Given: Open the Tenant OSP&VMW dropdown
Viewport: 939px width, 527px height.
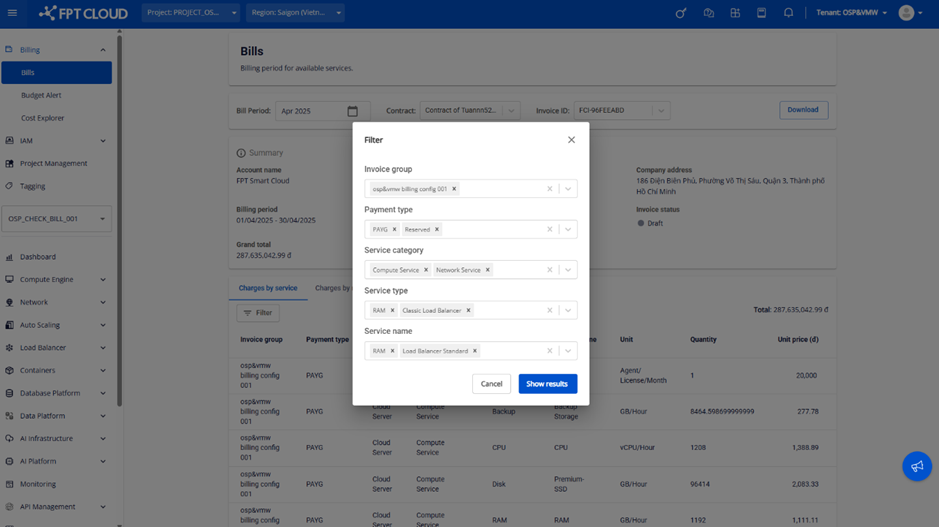Looking at the screenshot, I should coord(851,13).
